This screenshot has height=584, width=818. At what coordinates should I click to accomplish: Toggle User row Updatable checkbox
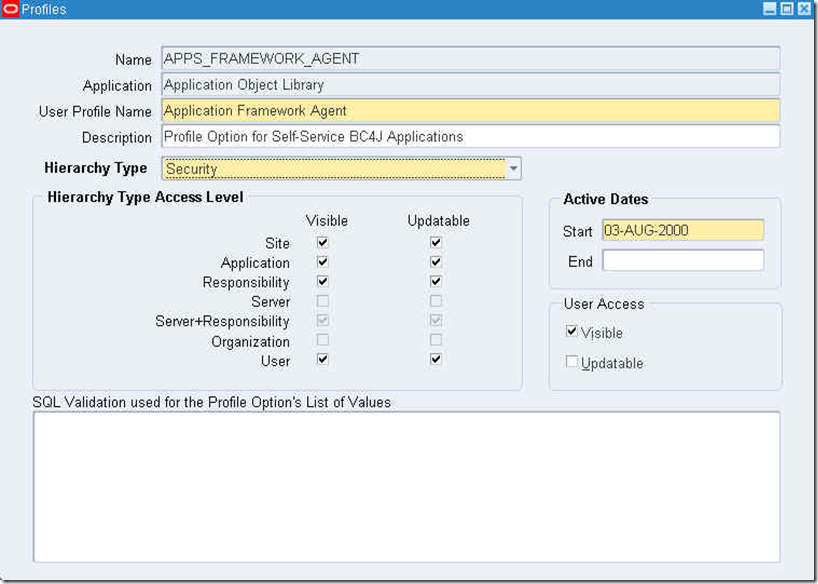coord(436,359)
